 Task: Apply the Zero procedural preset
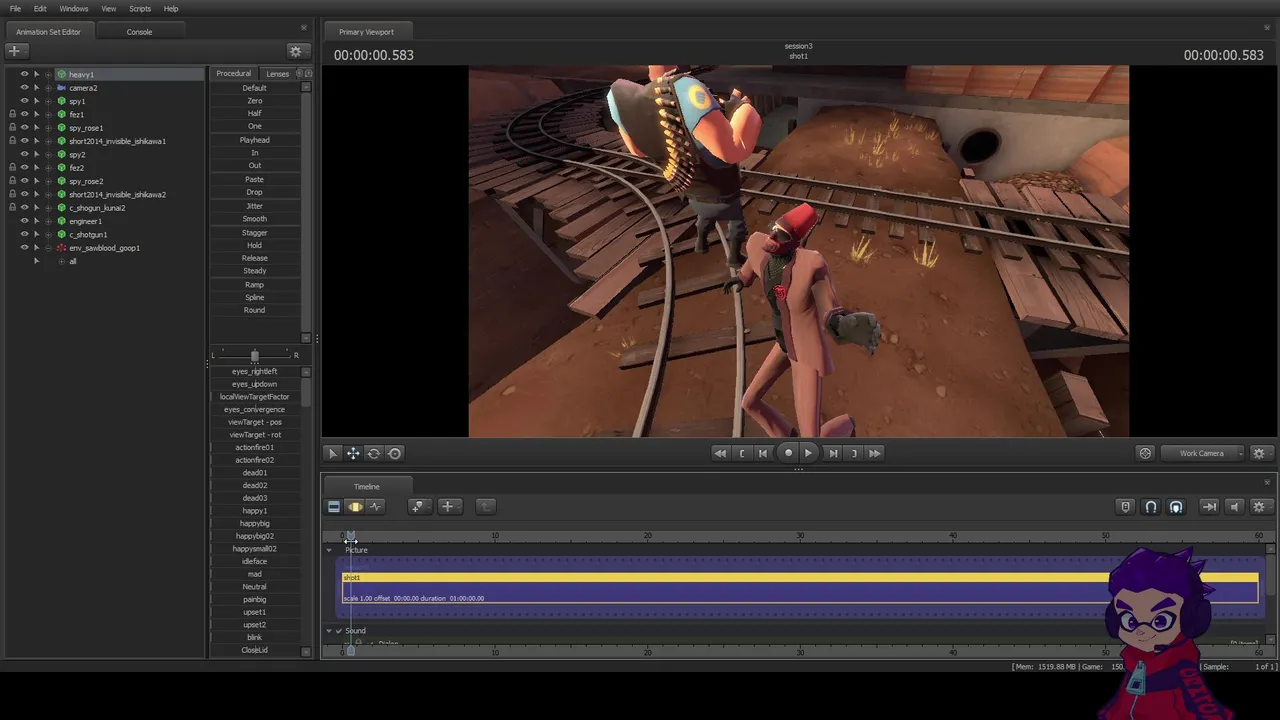click(x=254, y=101)
